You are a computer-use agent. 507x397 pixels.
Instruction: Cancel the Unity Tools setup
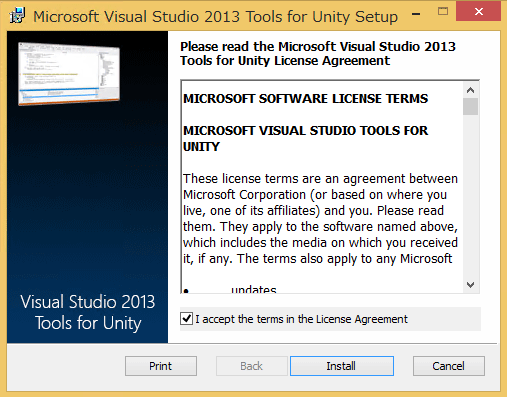click(449, 366)
